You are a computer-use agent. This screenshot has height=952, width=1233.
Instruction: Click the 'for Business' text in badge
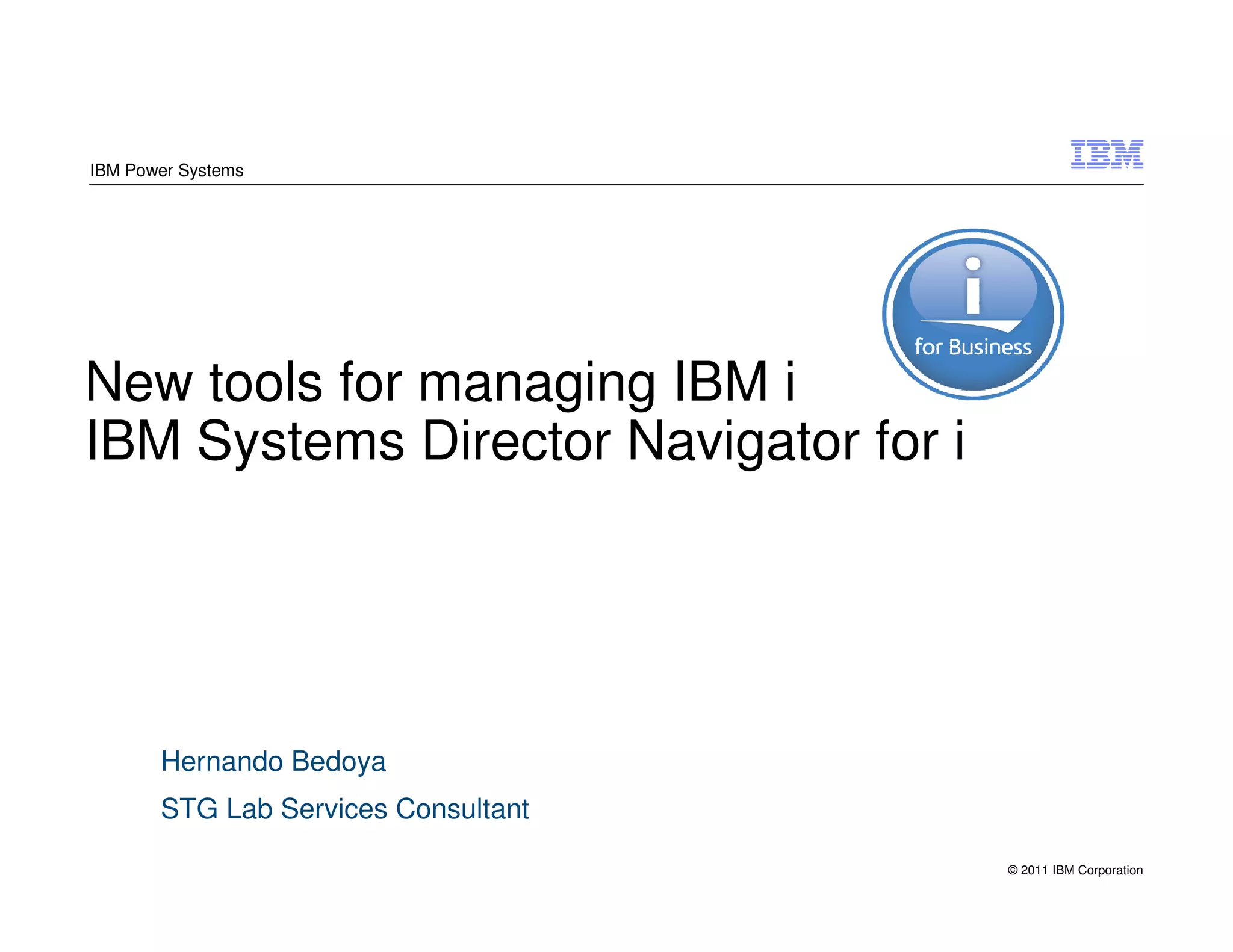[973, 347]
